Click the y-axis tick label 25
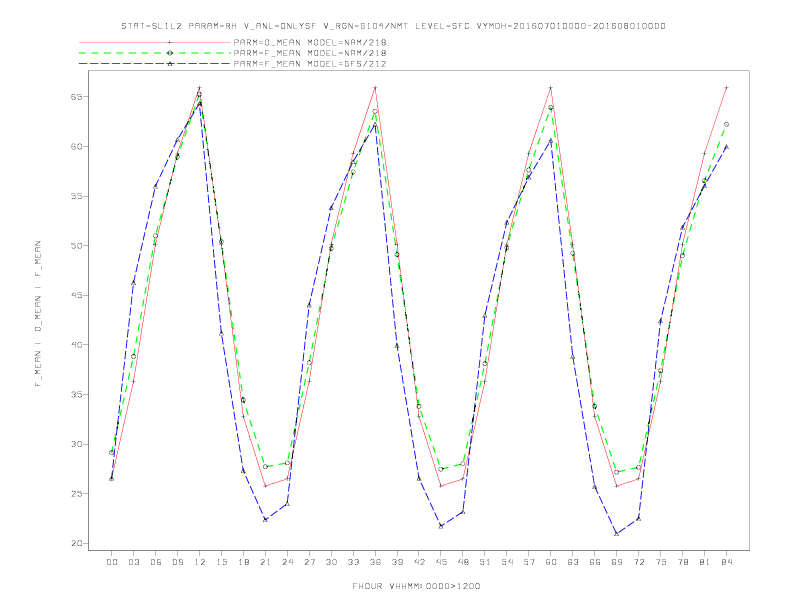This screenshot has width=792, height=612. (77, 493)
